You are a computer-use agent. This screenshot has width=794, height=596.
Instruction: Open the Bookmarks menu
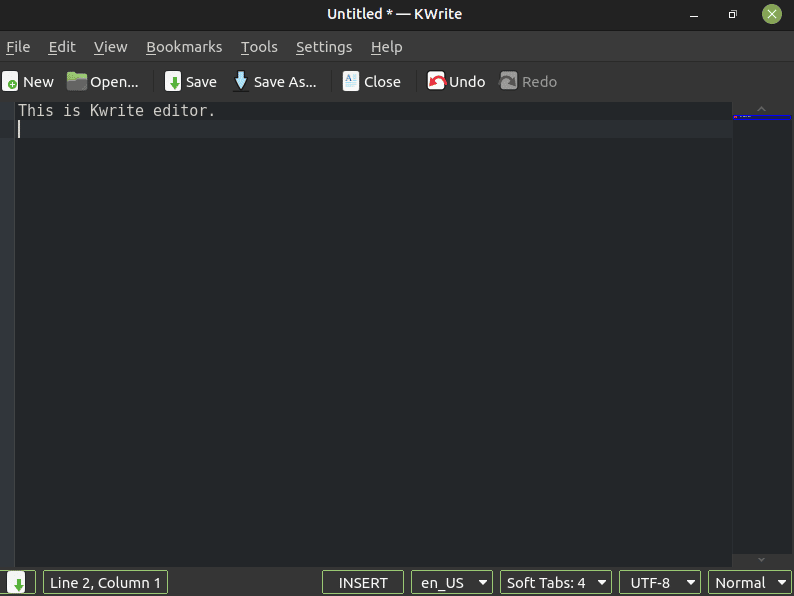(x=184, y=47)
